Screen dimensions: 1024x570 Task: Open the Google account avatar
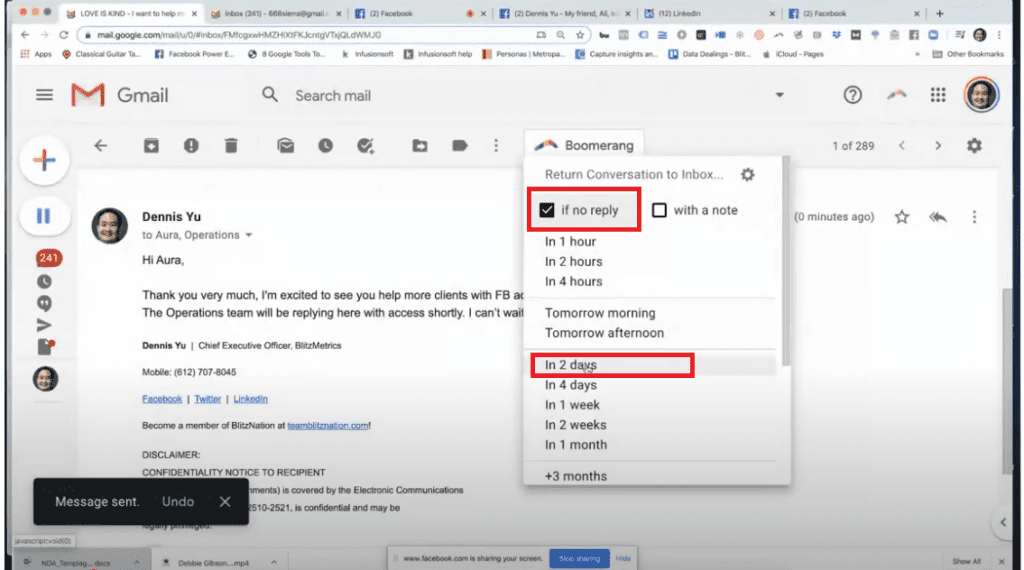click(x=981, y=95)
